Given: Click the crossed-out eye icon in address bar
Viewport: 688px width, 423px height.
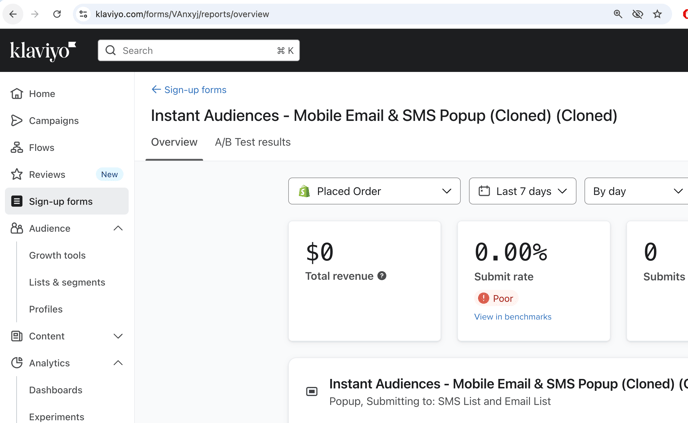Looking at the screenshot, I should click(x=638, y=14).
